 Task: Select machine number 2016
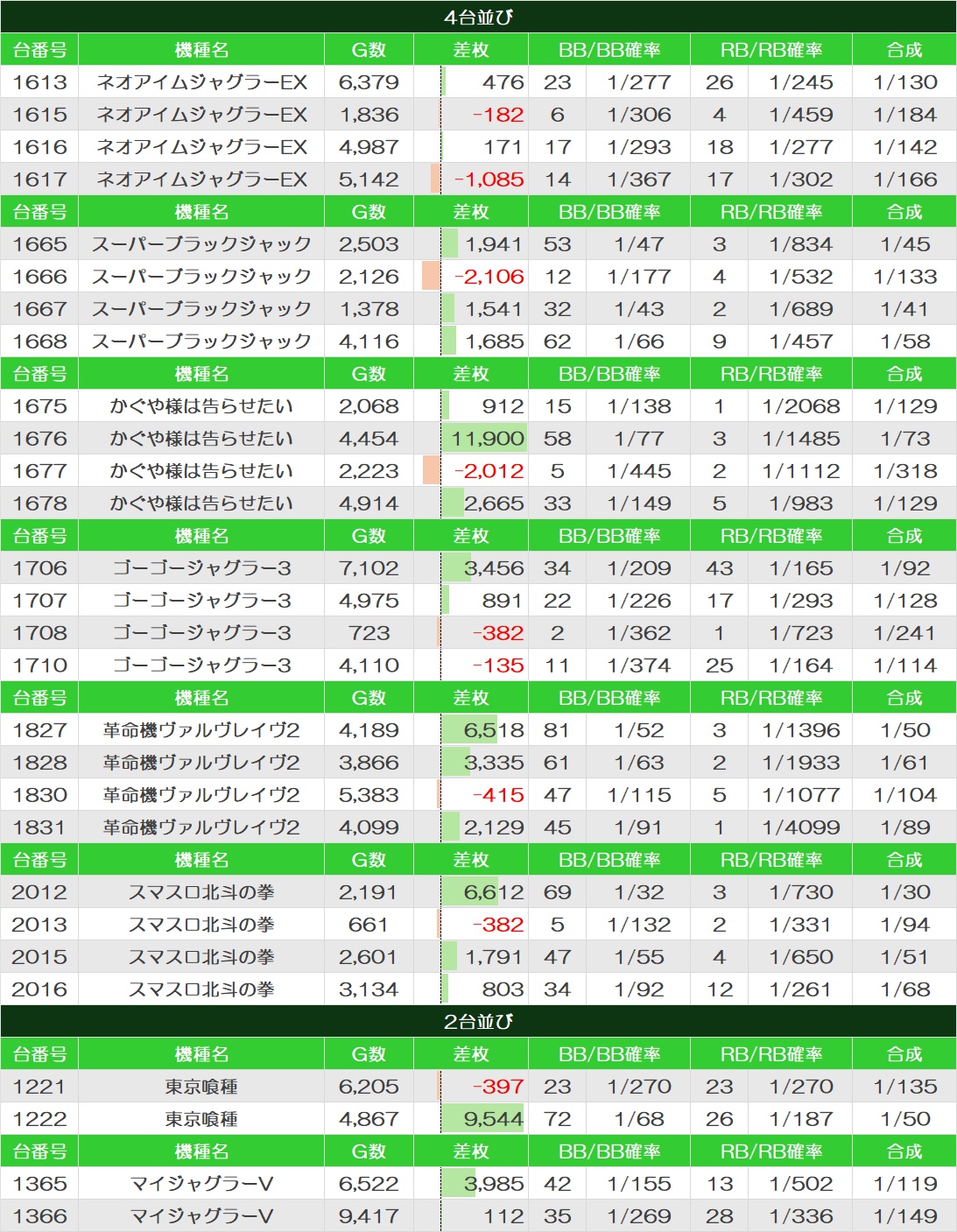coord(39,989)
